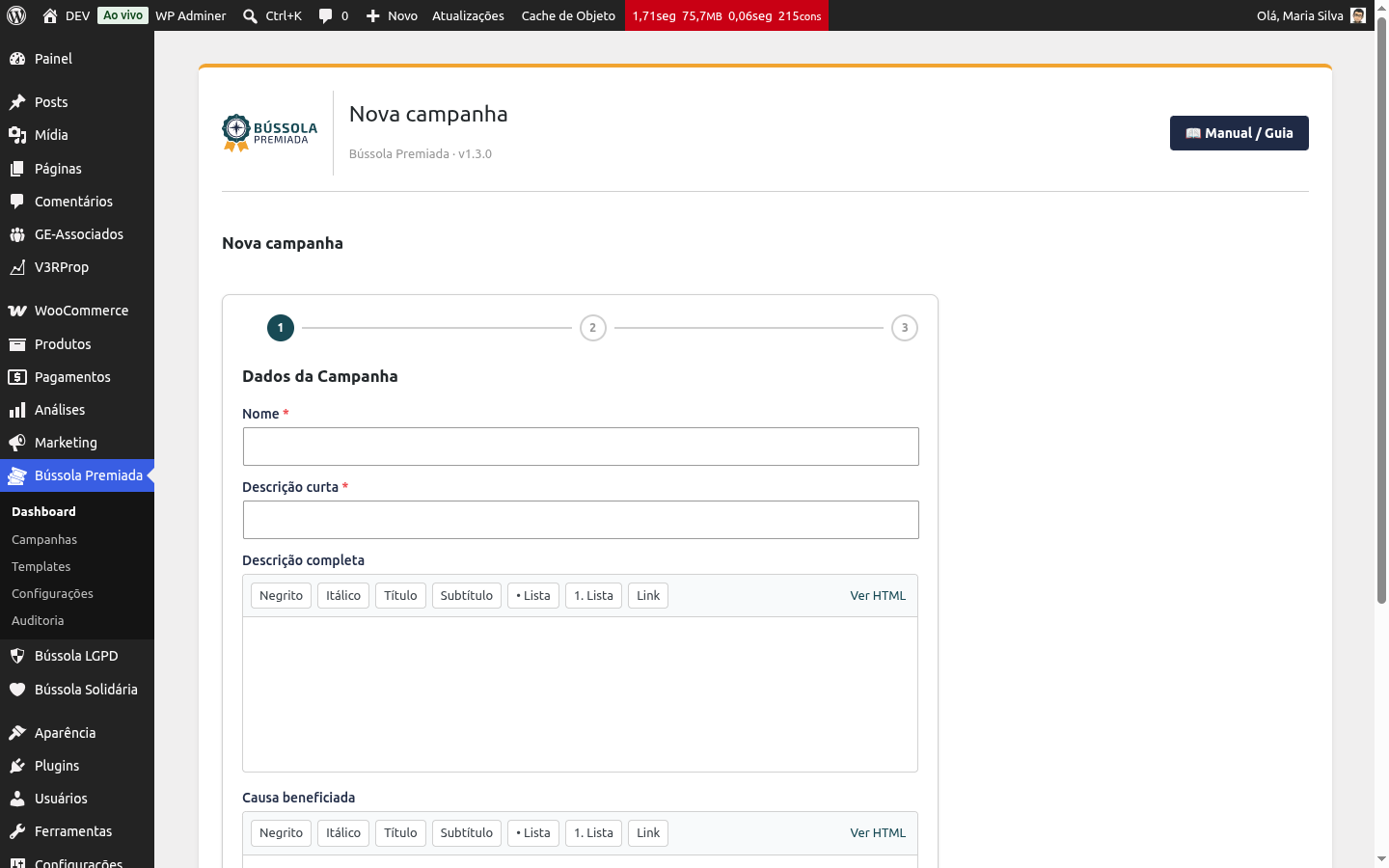Screen dimensions: 1389x868
Task: Click the Descrição completa text area
Action: [x=580, y=694]
